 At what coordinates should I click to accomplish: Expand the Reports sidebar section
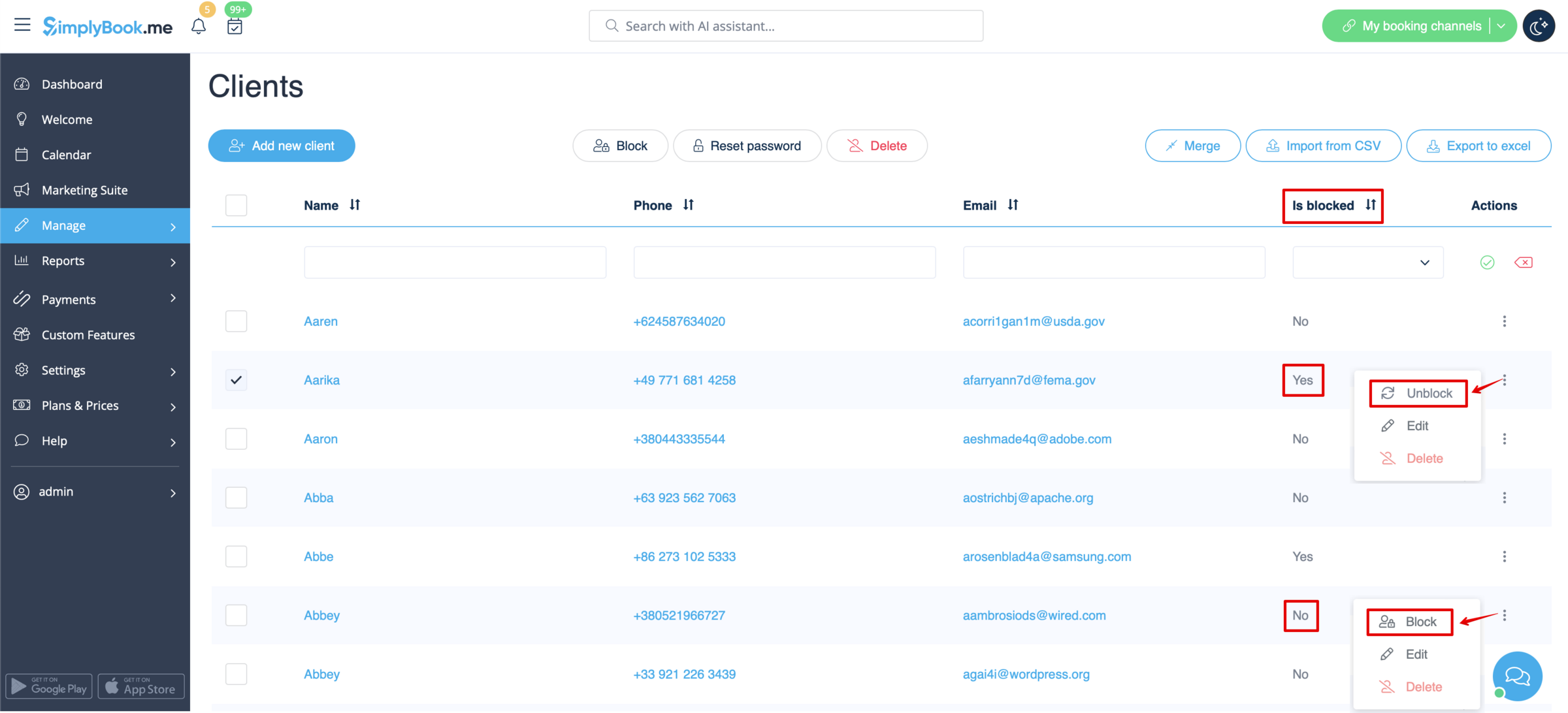[x=95, y=261]
